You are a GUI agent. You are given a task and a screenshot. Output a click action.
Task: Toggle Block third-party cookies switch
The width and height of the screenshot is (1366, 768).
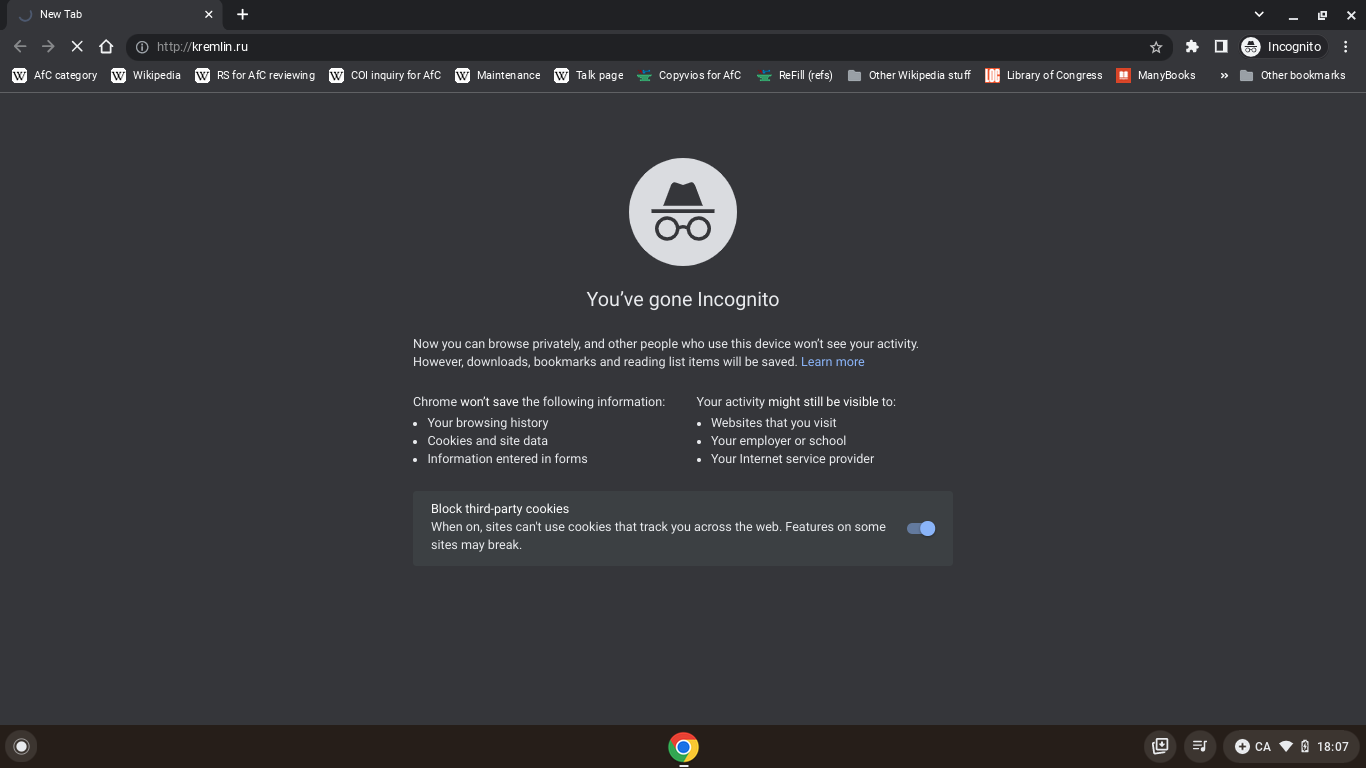pos(920,528)
